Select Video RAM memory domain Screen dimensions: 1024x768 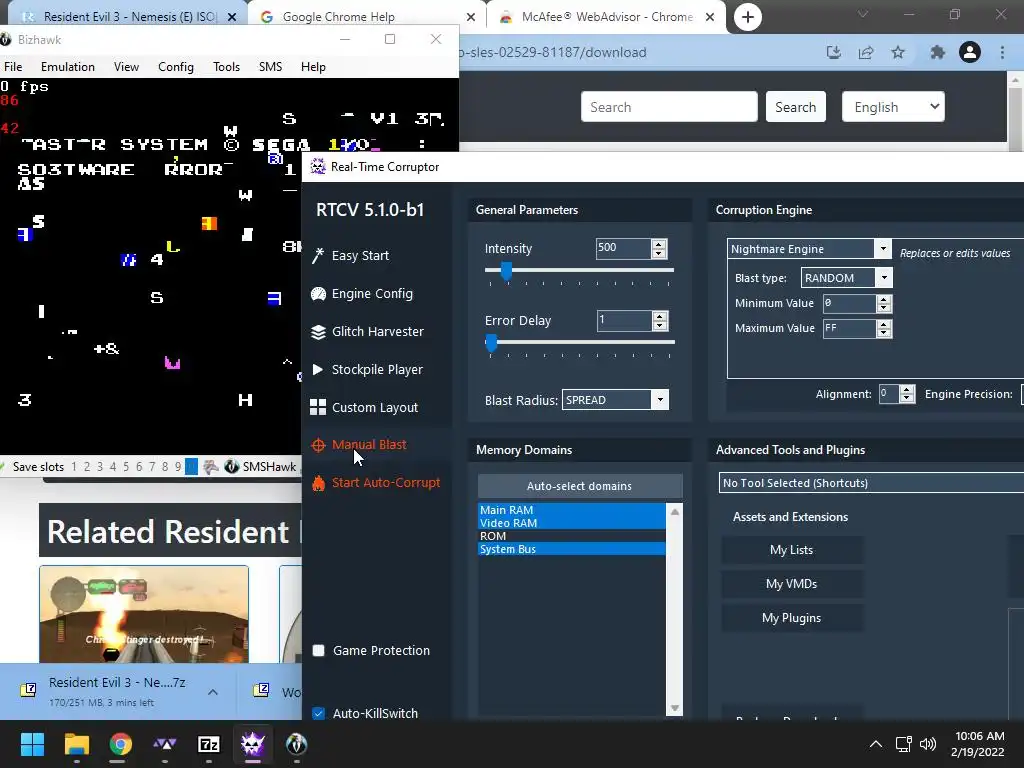(571, 523)
